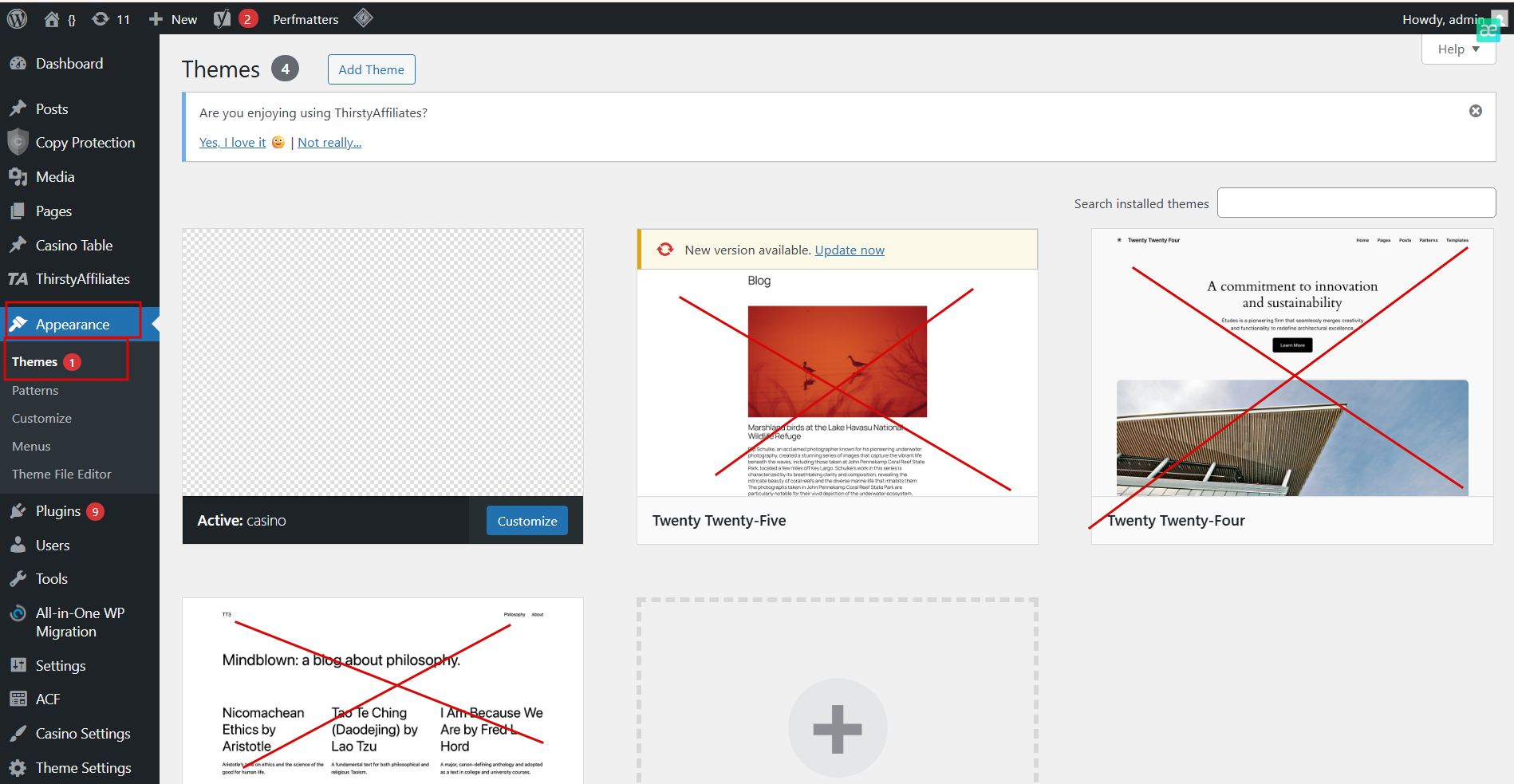This screenshot has width=1514, height=784.
Task: Click the 'Not really...' link
Action: point(329,143)
